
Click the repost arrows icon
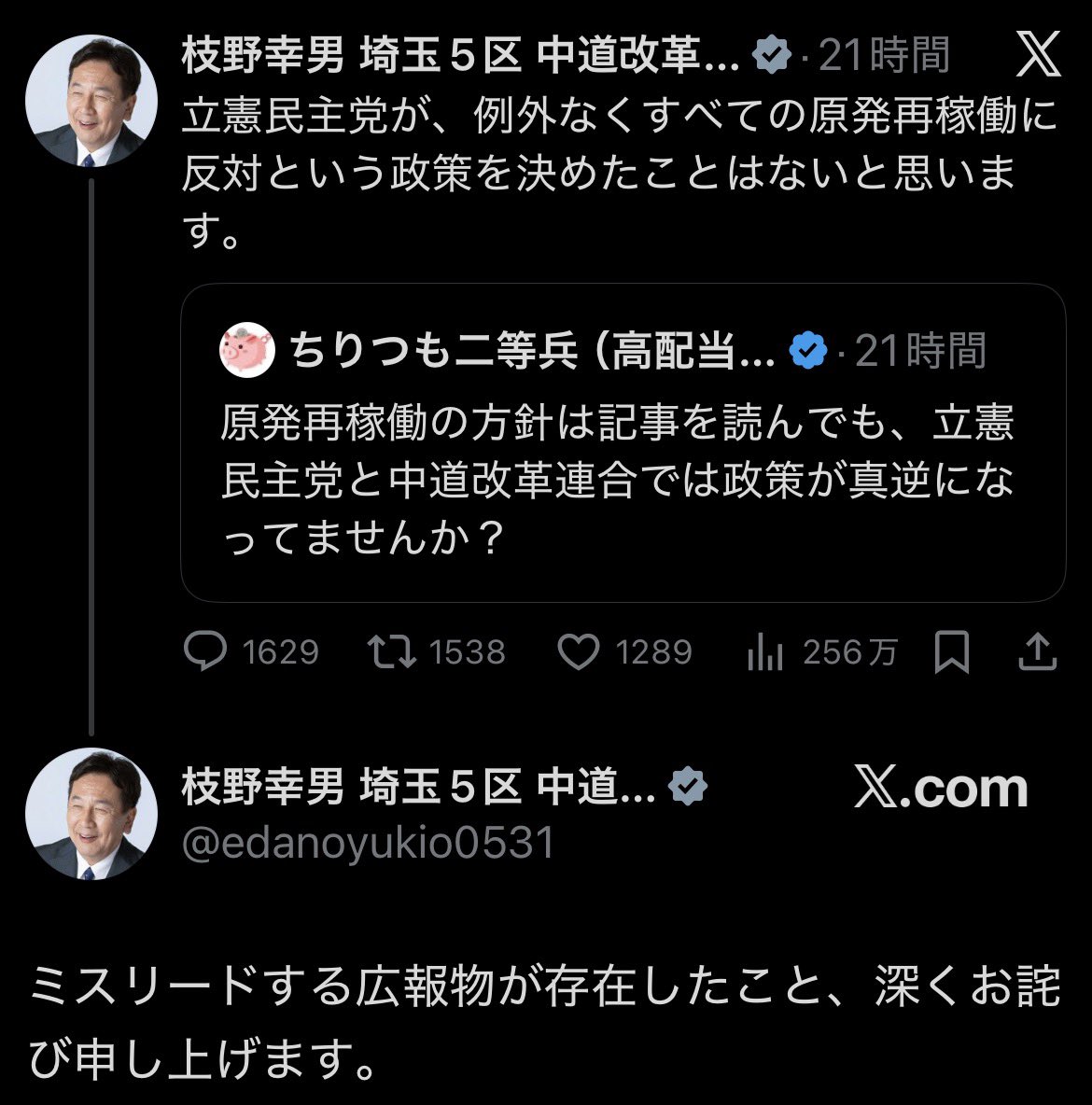[392, 652]
